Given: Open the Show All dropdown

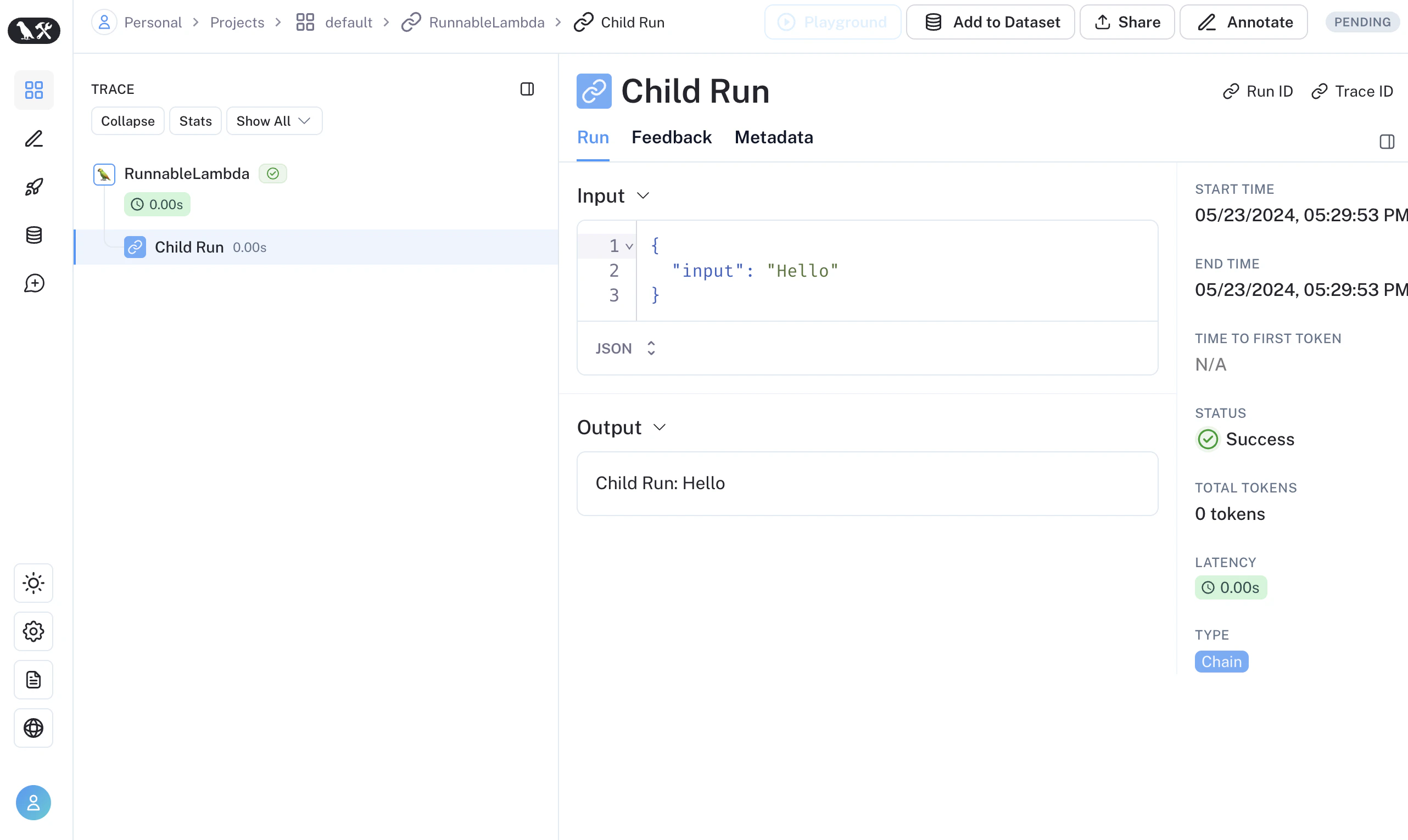Looking at the screenshot, I should [274, 121].
